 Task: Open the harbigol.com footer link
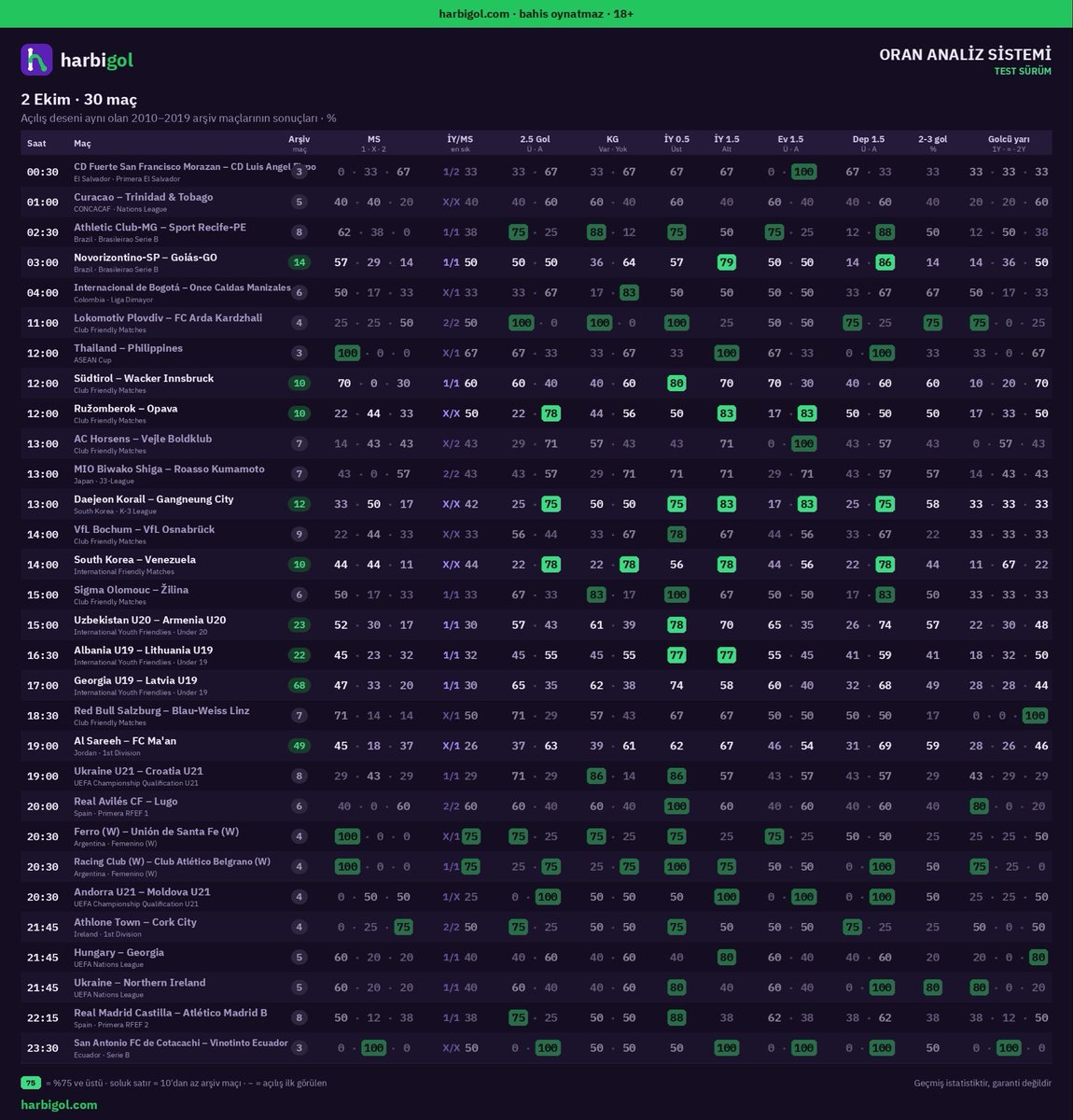59,1104
